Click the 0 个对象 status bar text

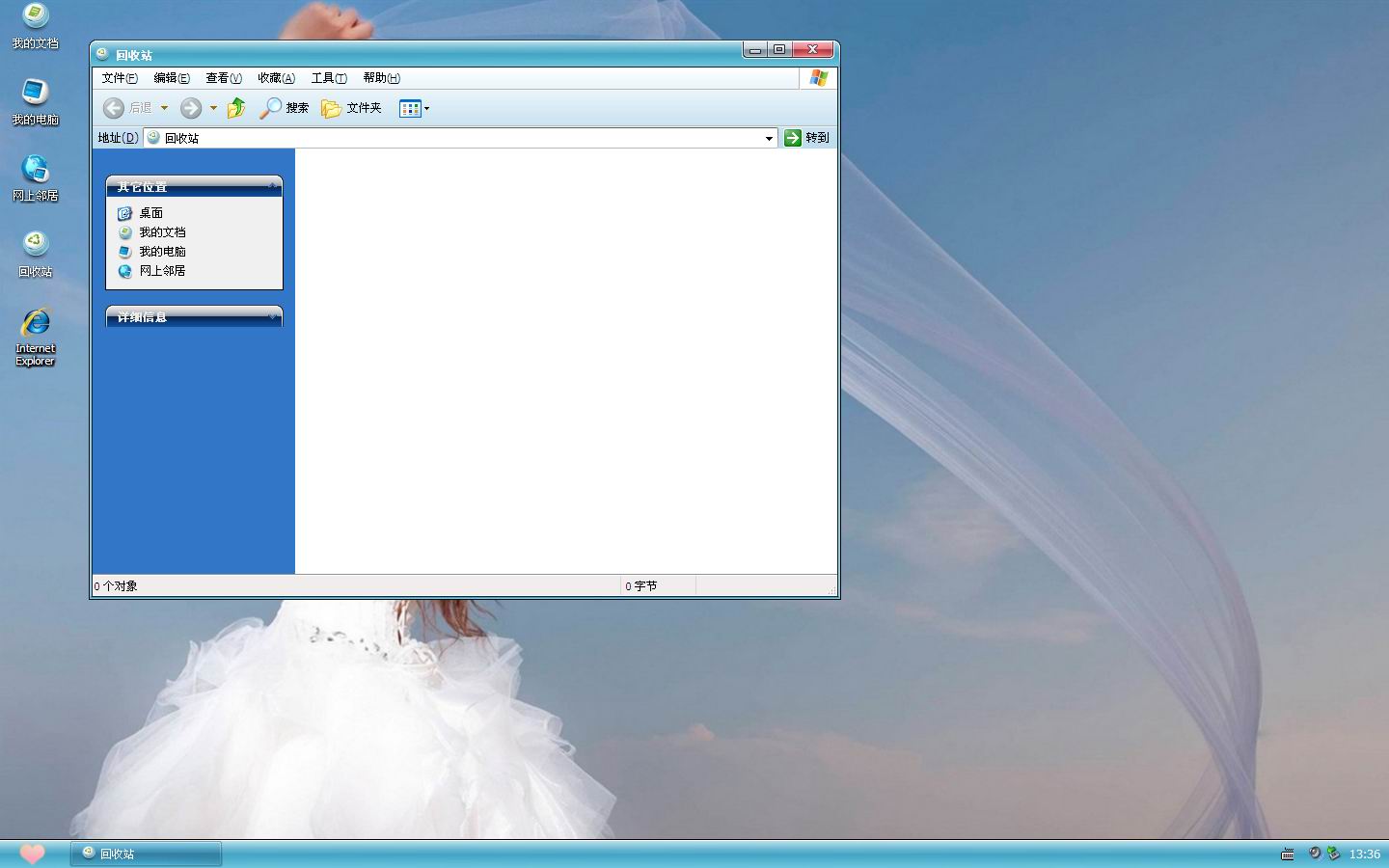[x=116, y=585]
